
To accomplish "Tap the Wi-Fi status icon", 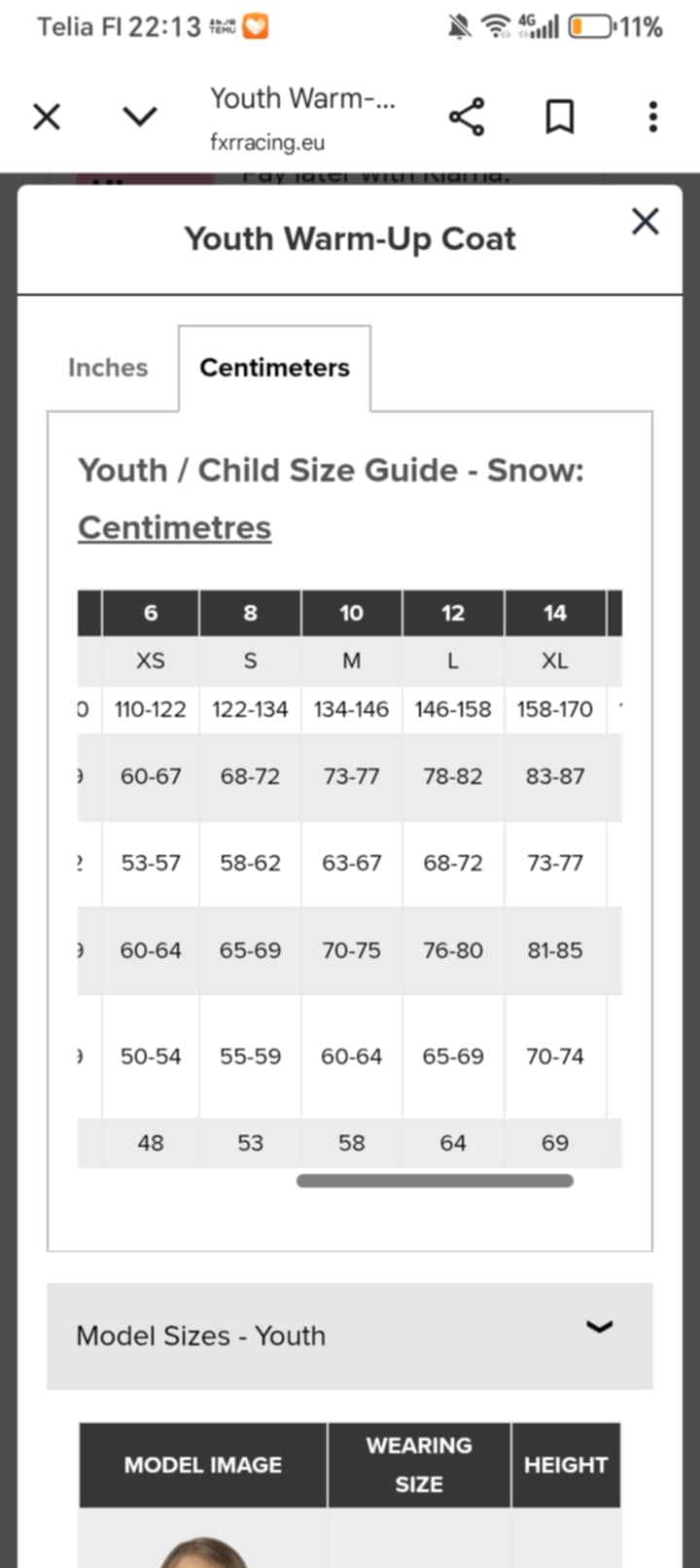I will [496, 26].
